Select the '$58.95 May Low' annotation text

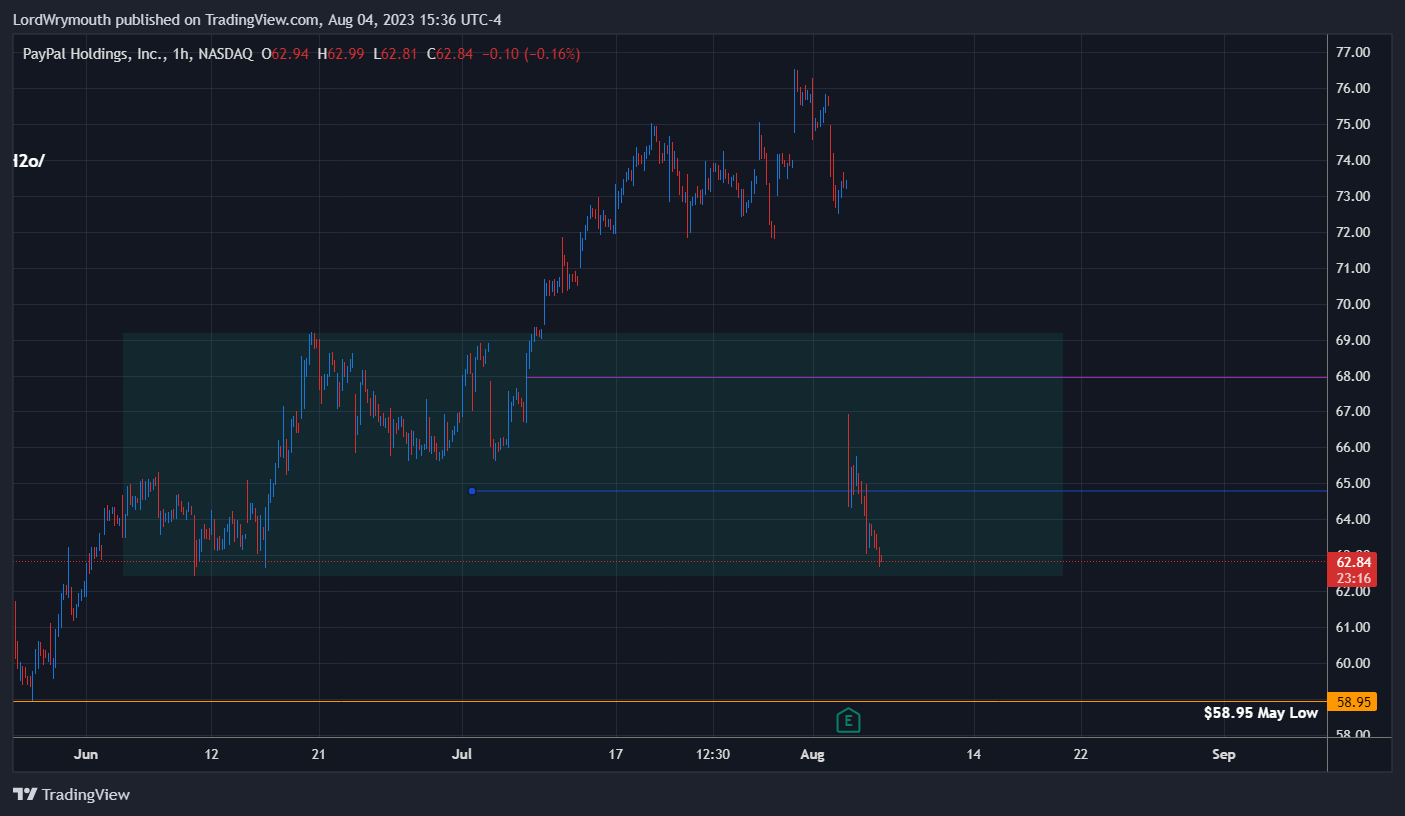(x=1261, y=713)
